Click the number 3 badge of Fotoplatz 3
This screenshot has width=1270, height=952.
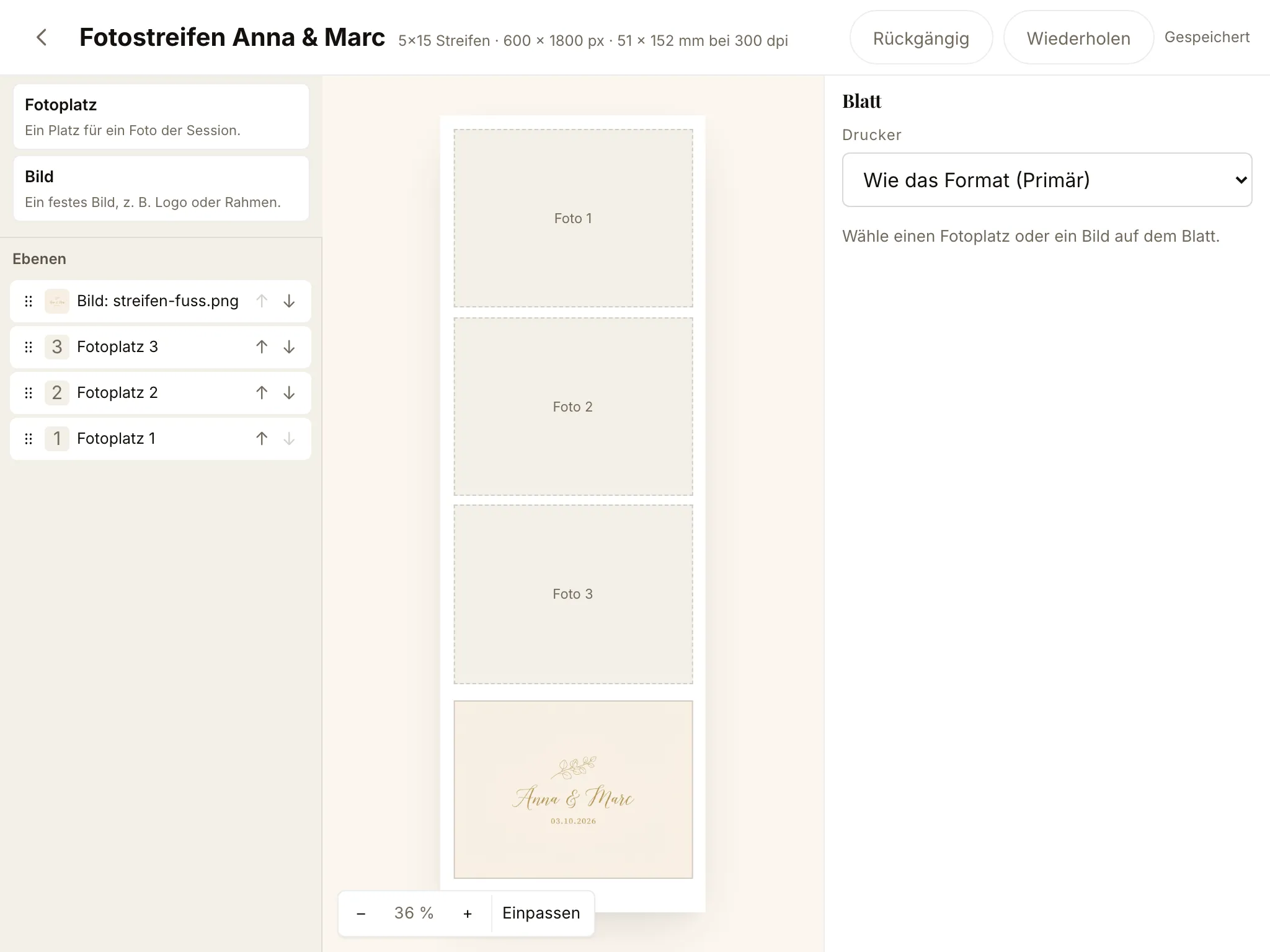pyautogui.click(x=57, y=347)
